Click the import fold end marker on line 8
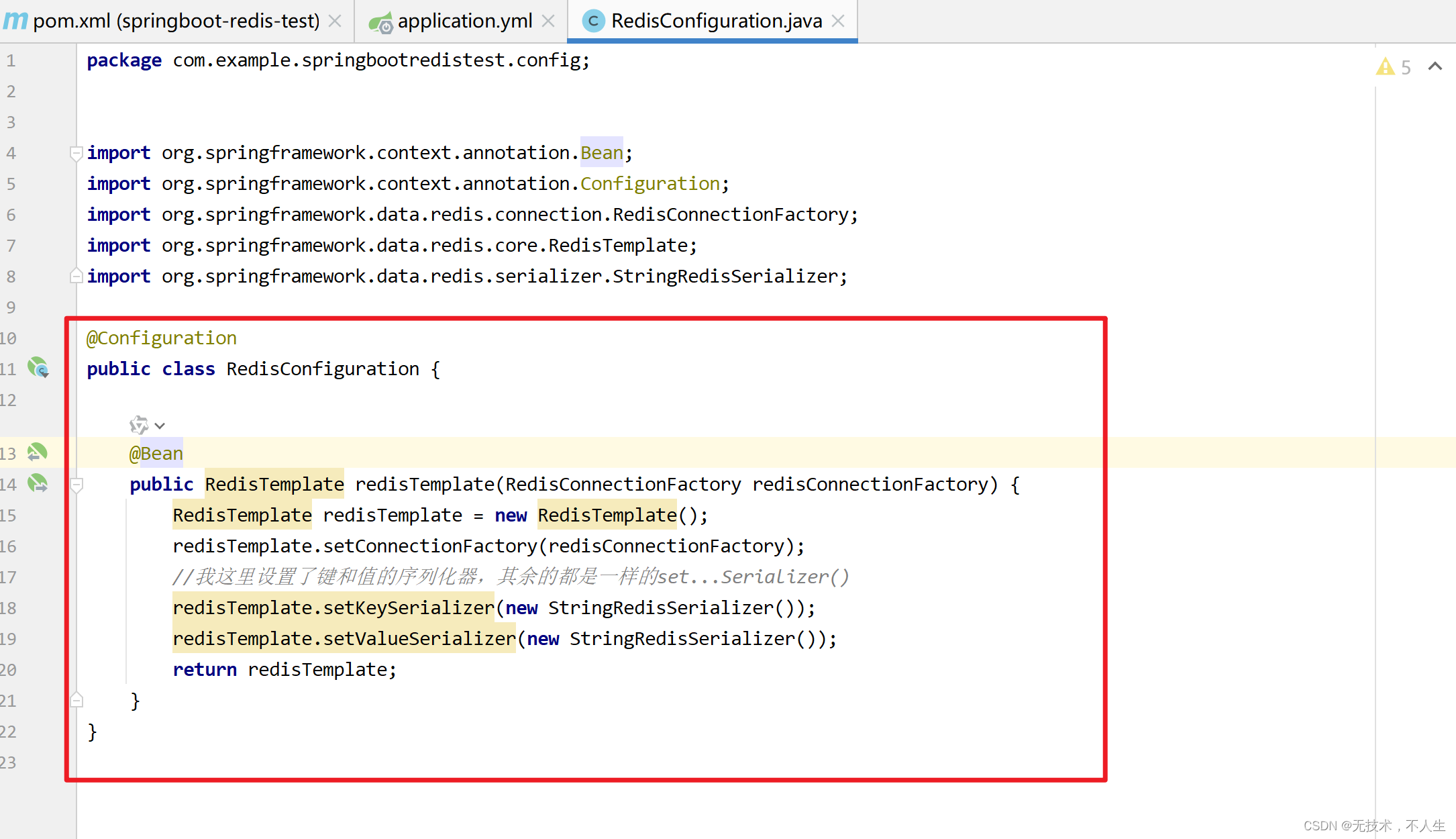This screenshot has width=1456, height=839. pos(76,276)
